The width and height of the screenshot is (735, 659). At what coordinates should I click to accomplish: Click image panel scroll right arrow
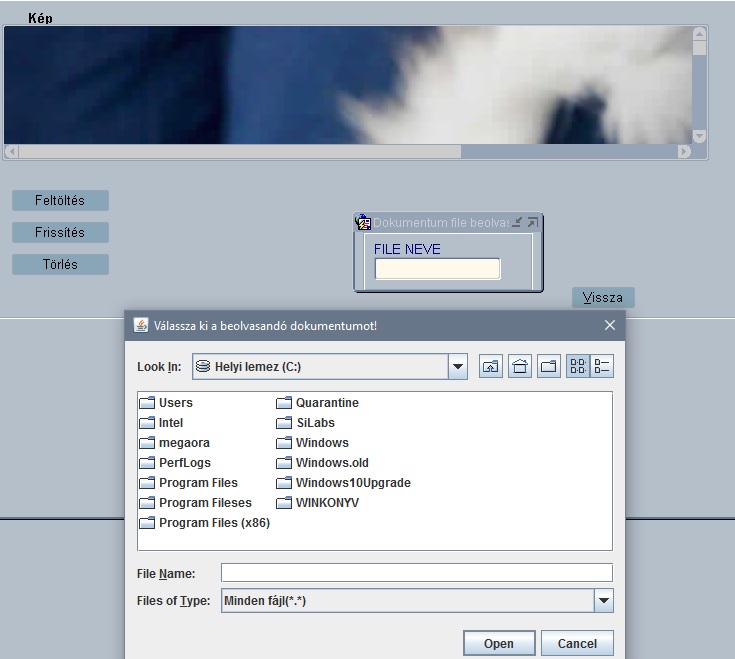(684, 152)
